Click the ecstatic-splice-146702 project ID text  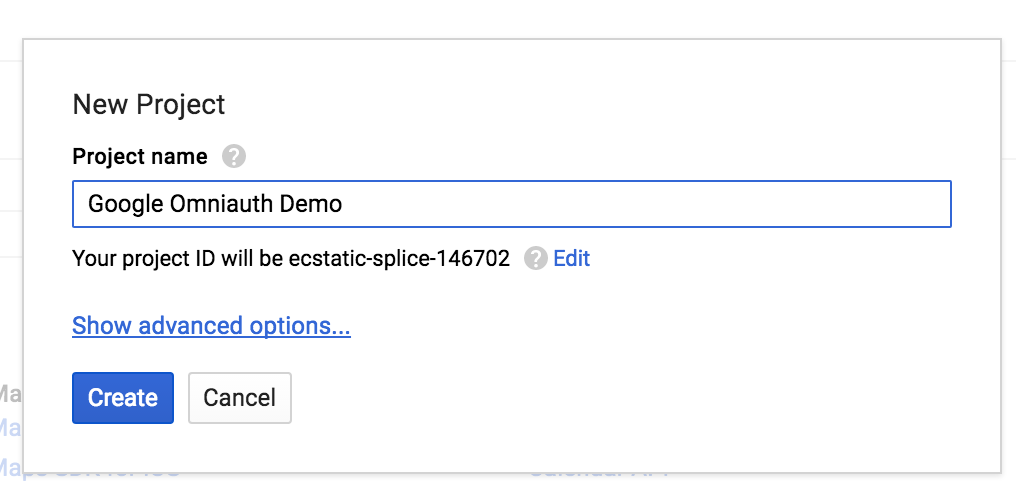(399, 258)
